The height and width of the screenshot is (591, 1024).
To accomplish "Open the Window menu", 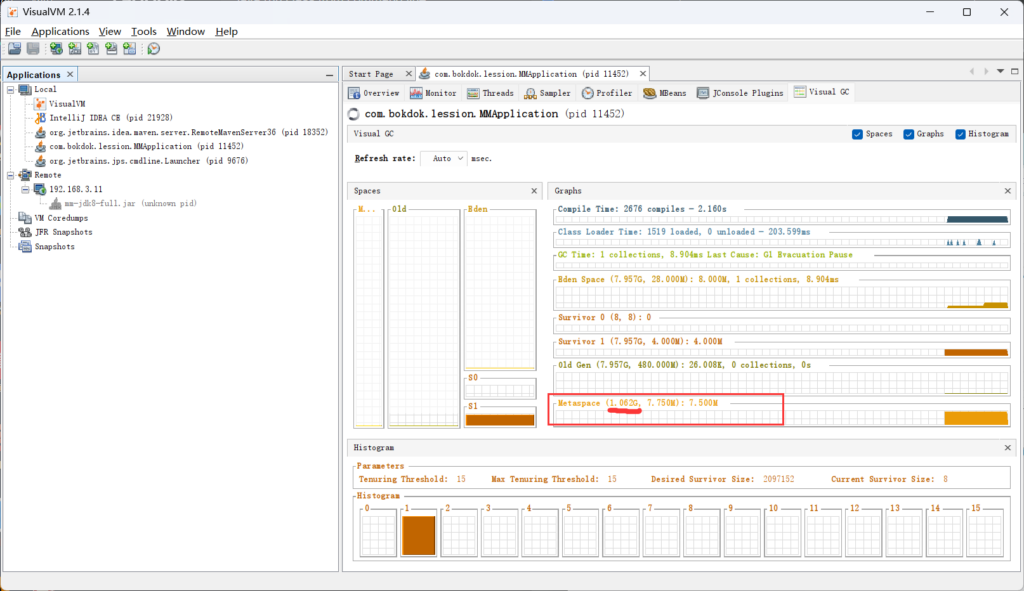I will (185, 31).
